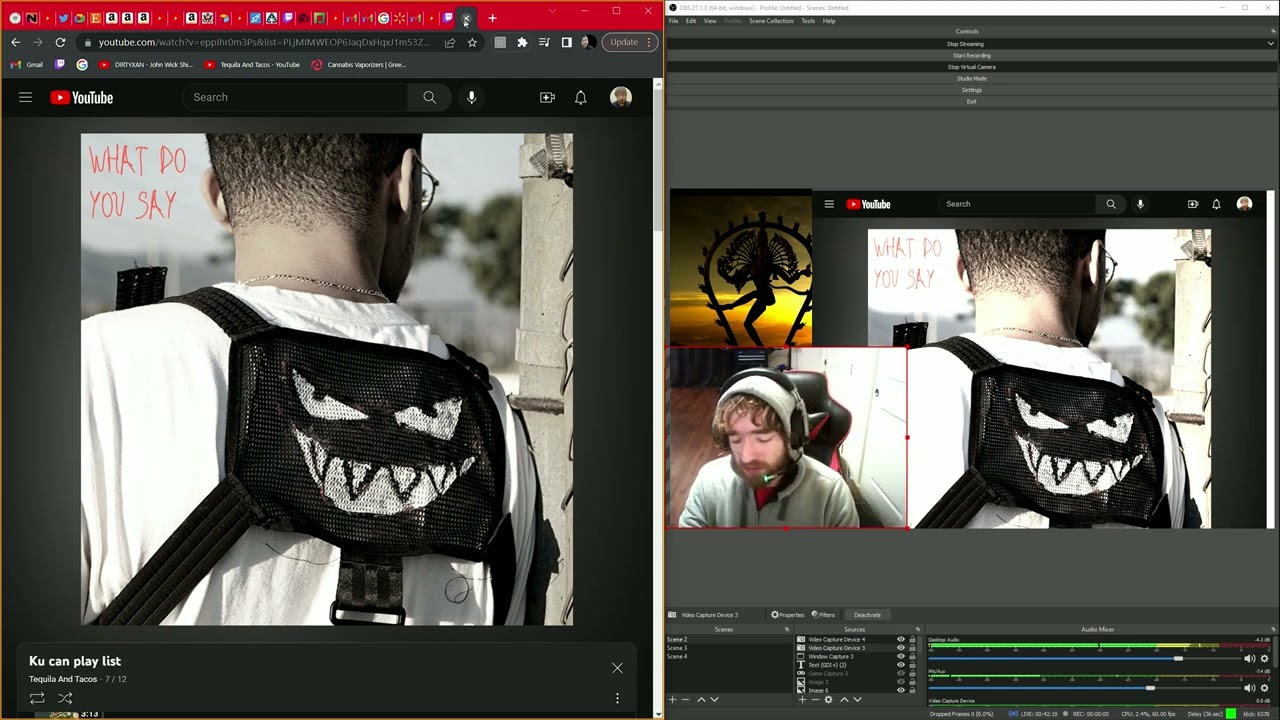The width and height of the screenshot is (1280, 720).
Task: Close the Ku can play list panel
Action: [x=617, y=668]
